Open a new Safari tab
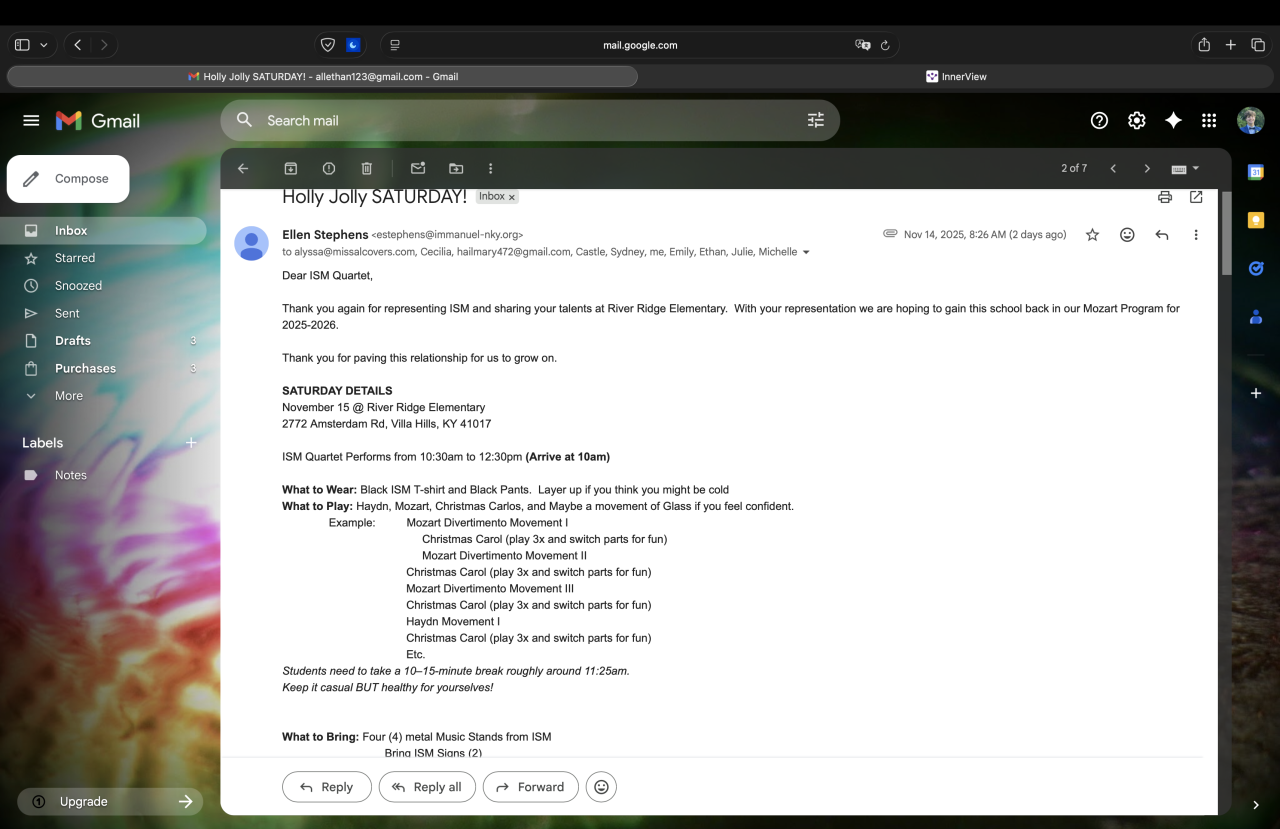The image size is (1280, 829). 1231,45
